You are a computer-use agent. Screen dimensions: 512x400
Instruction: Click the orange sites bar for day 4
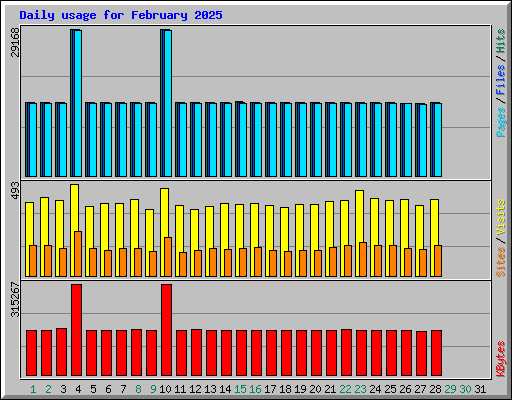78,254
